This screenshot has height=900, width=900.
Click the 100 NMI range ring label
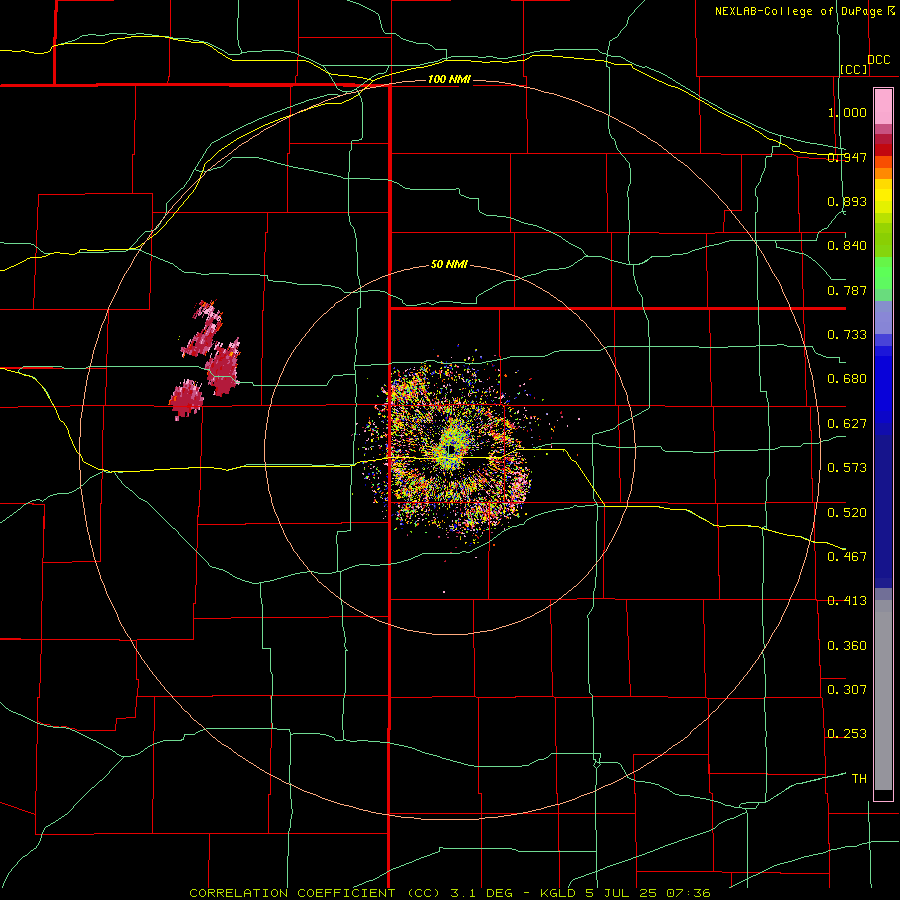click(x=449, y=79)
